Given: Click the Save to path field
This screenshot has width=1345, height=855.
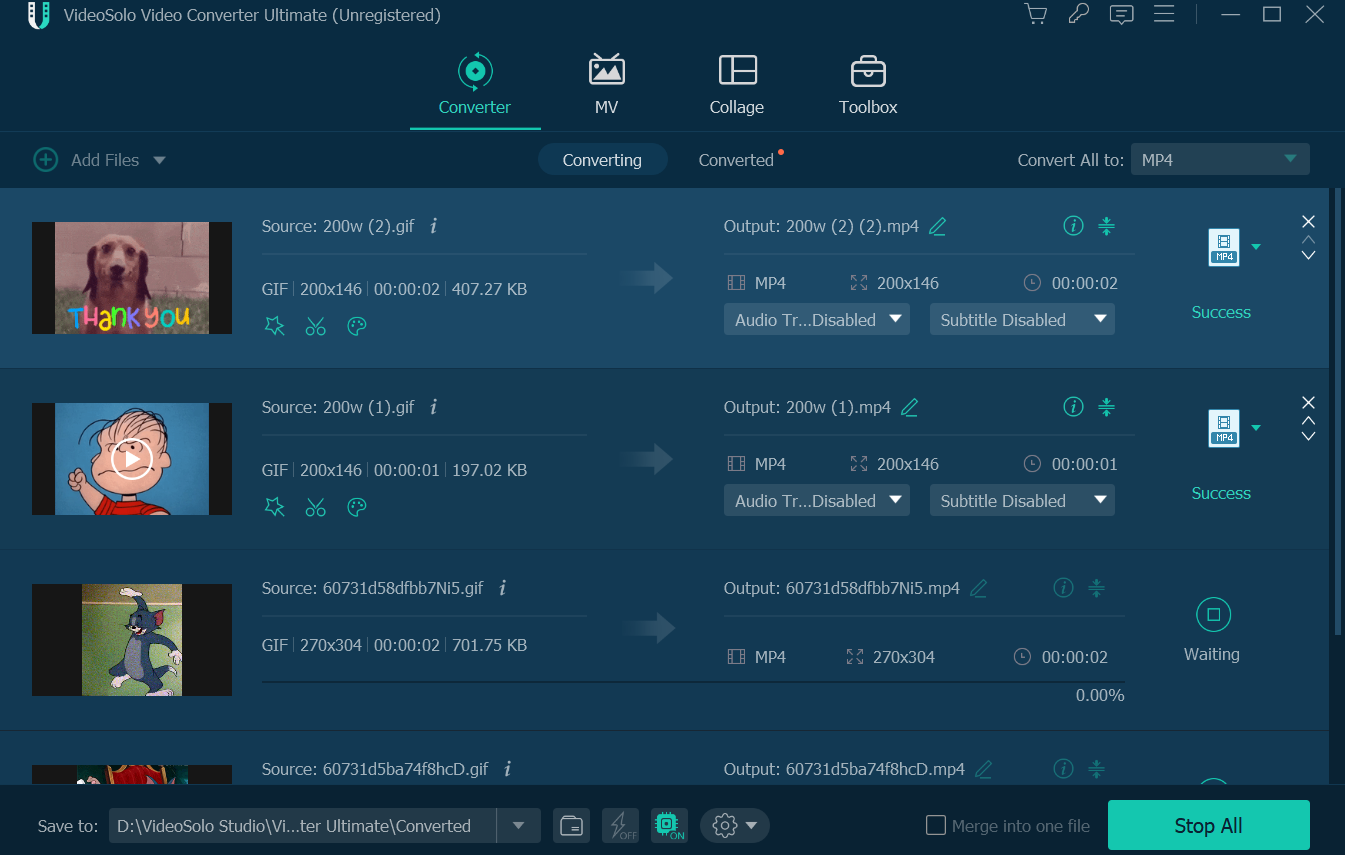Looking at the screenshot, I should pos(303,826).
